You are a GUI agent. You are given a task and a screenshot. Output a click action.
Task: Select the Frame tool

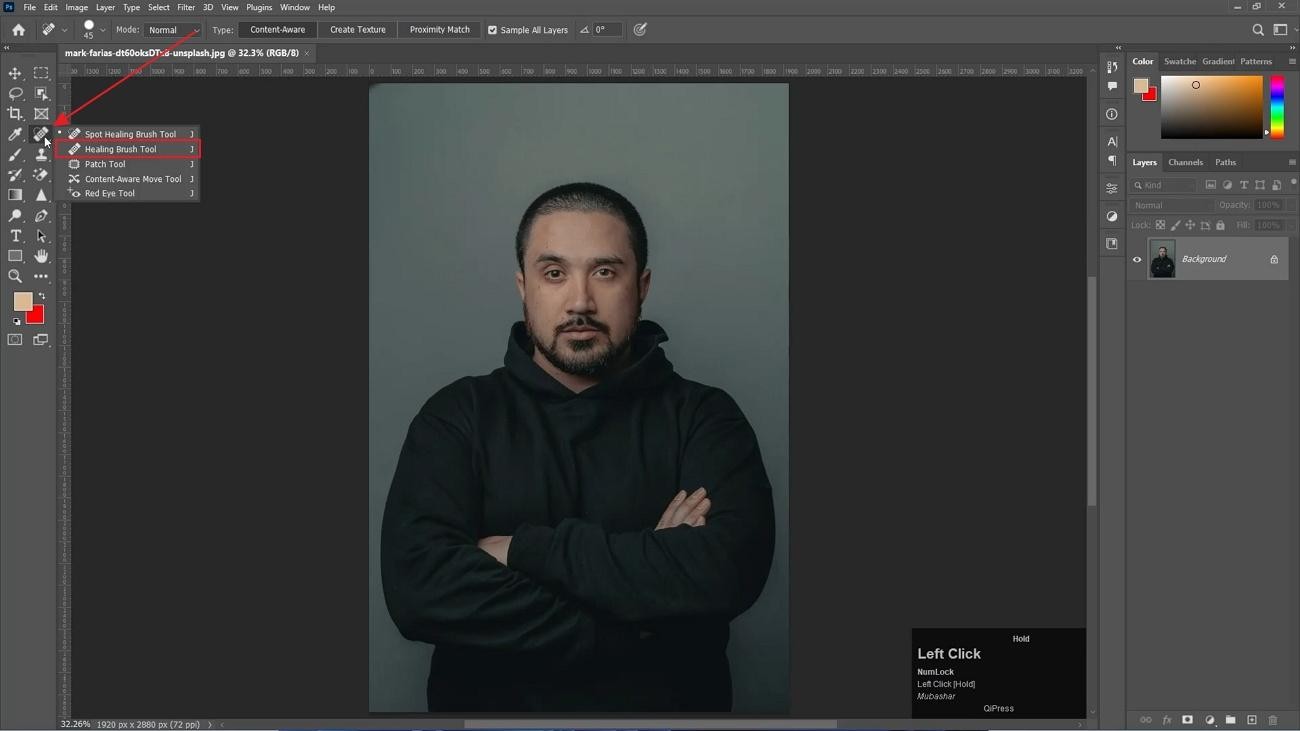tap(41, 114)
